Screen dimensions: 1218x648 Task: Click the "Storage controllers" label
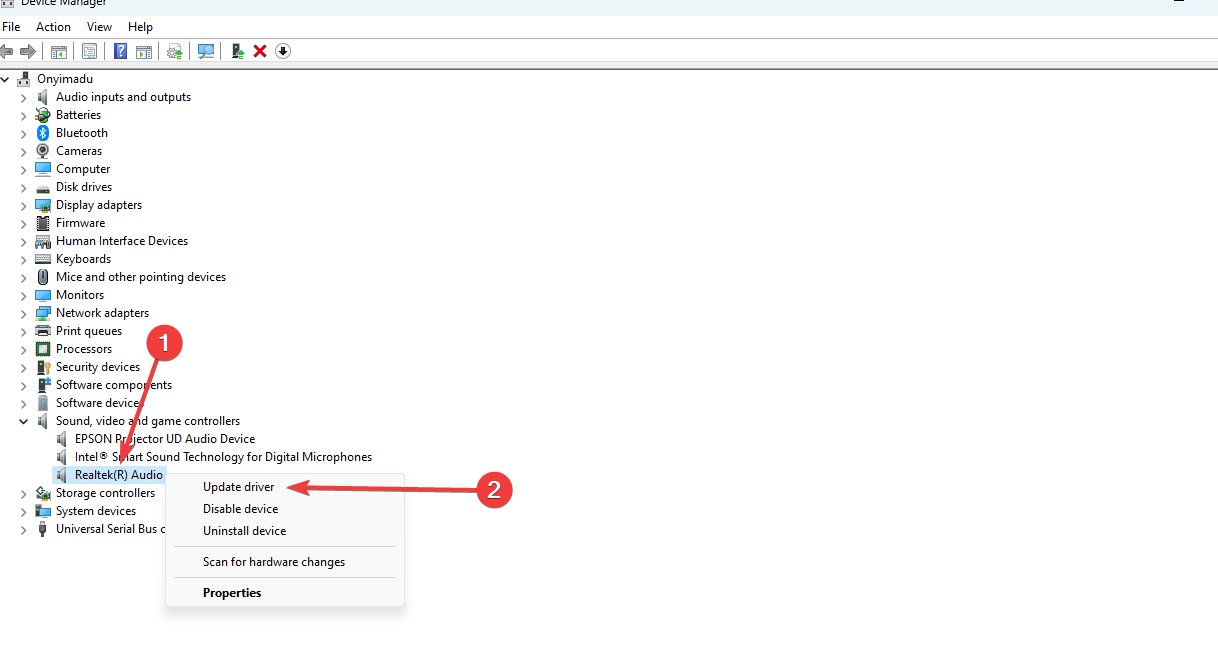(x=105, y=493)
